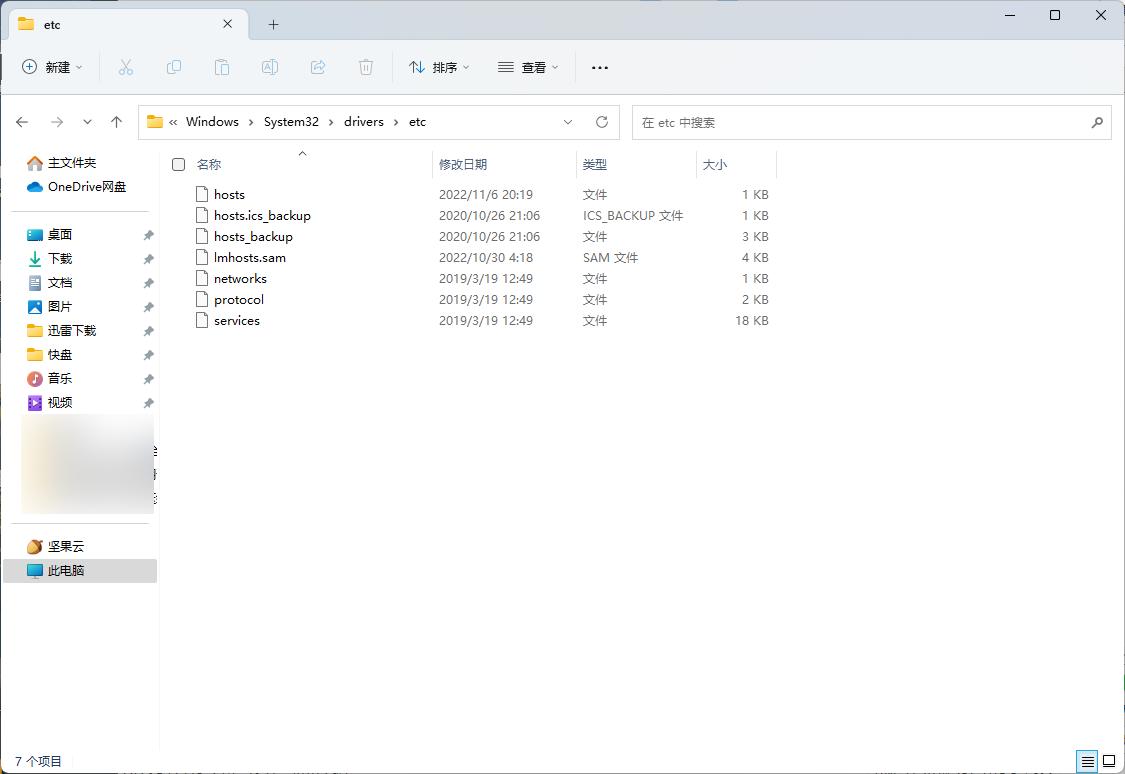Select the Cut icon in the toolbar

[x=126, y=67]
